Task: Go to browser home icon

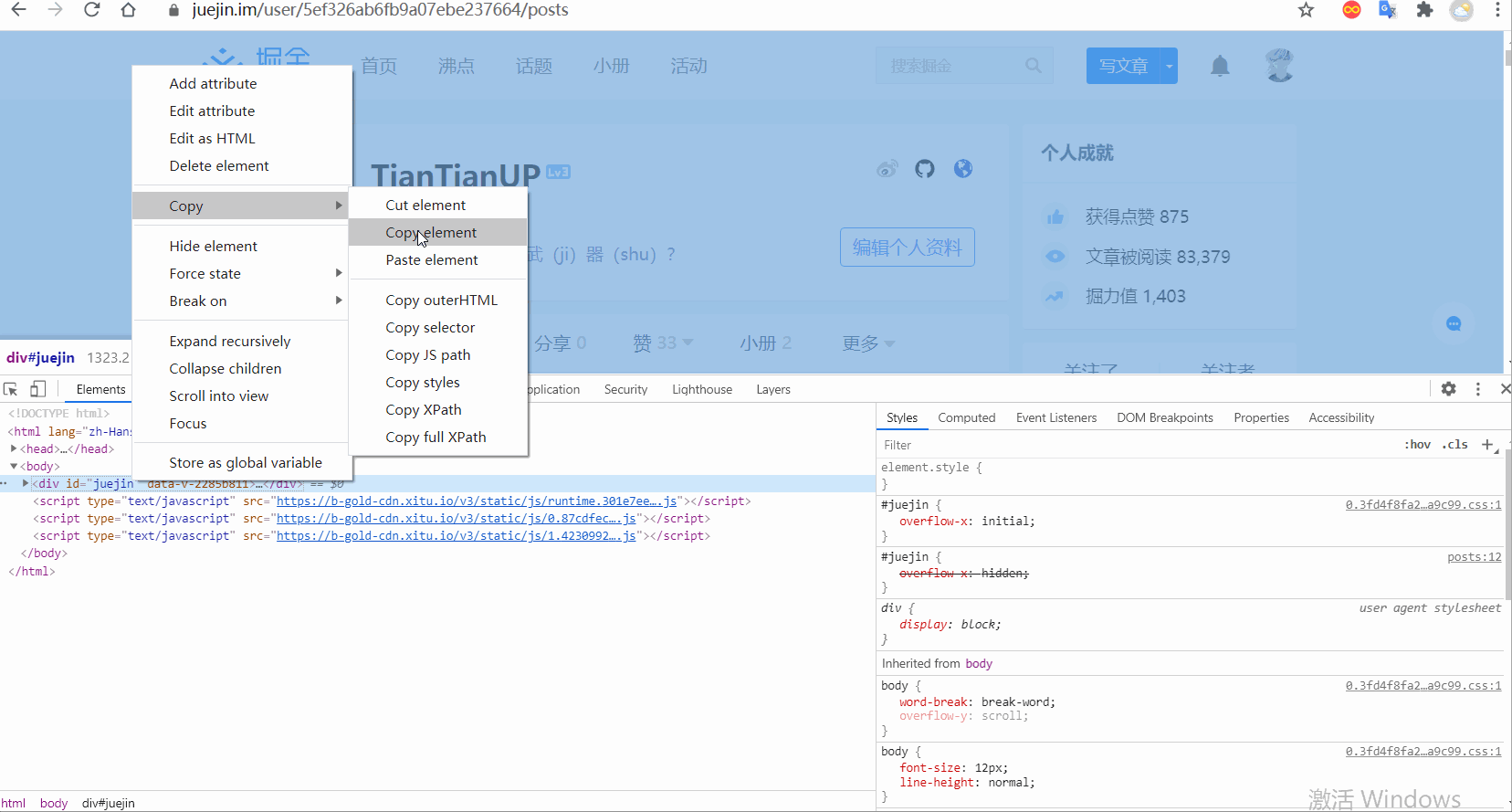Action: pyautogui.click(x=128, y=10)
